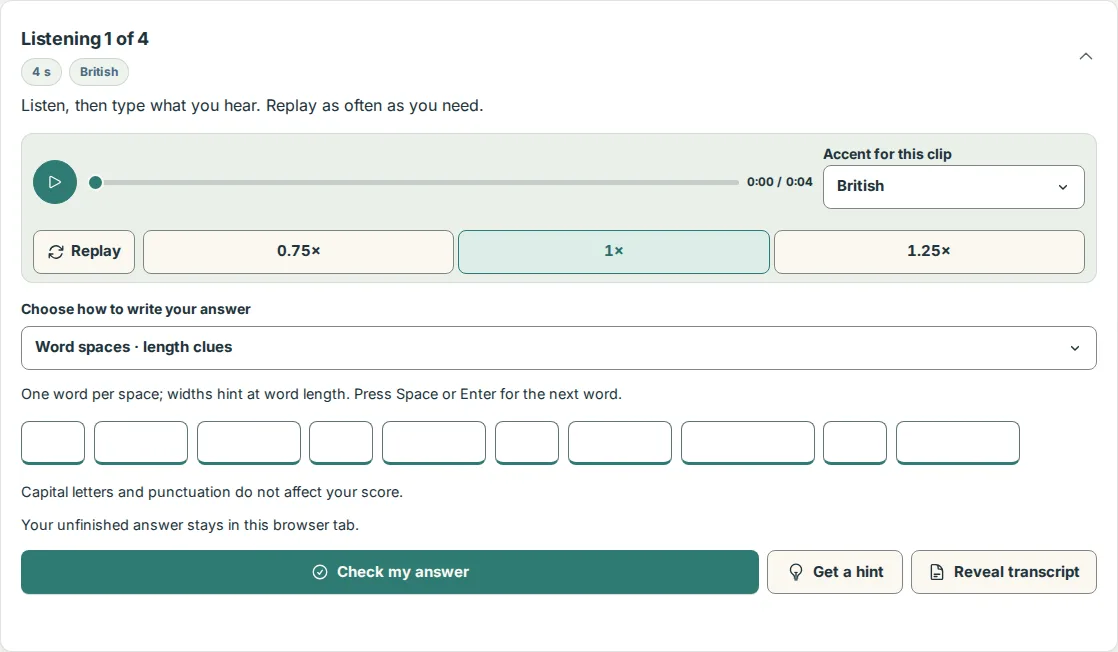Viewport: 1118px width, 652px height.
Task: Click the first word input box
Action: pyautogui.click(x=53, y=443)
